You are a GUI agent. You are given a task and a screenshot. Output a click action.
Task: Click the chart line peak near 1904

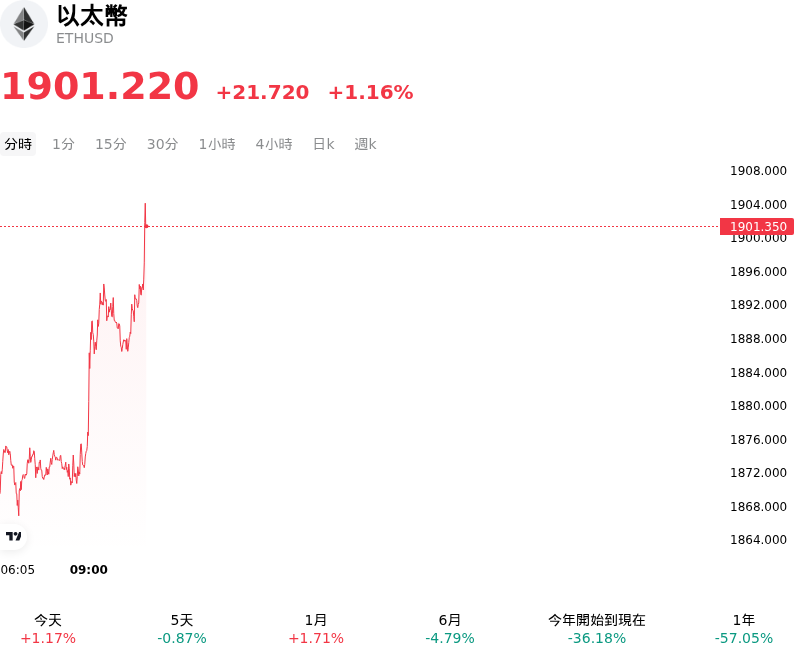click(x=145, y=204)
